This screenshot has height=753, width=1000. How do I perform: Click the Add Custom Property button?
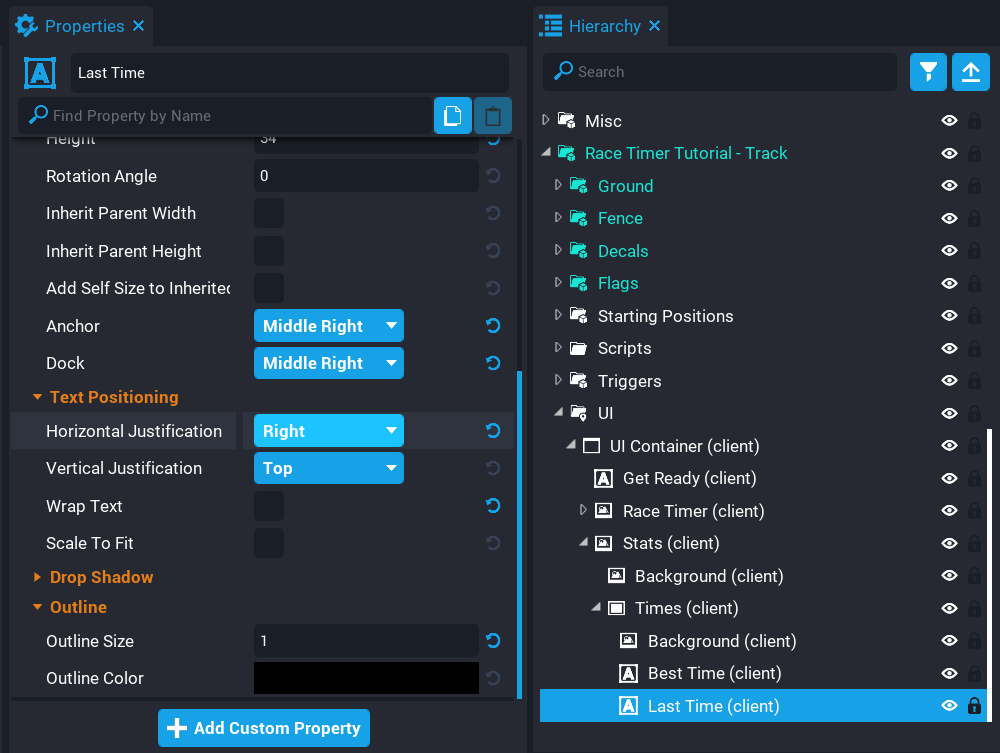click(264, 728)
